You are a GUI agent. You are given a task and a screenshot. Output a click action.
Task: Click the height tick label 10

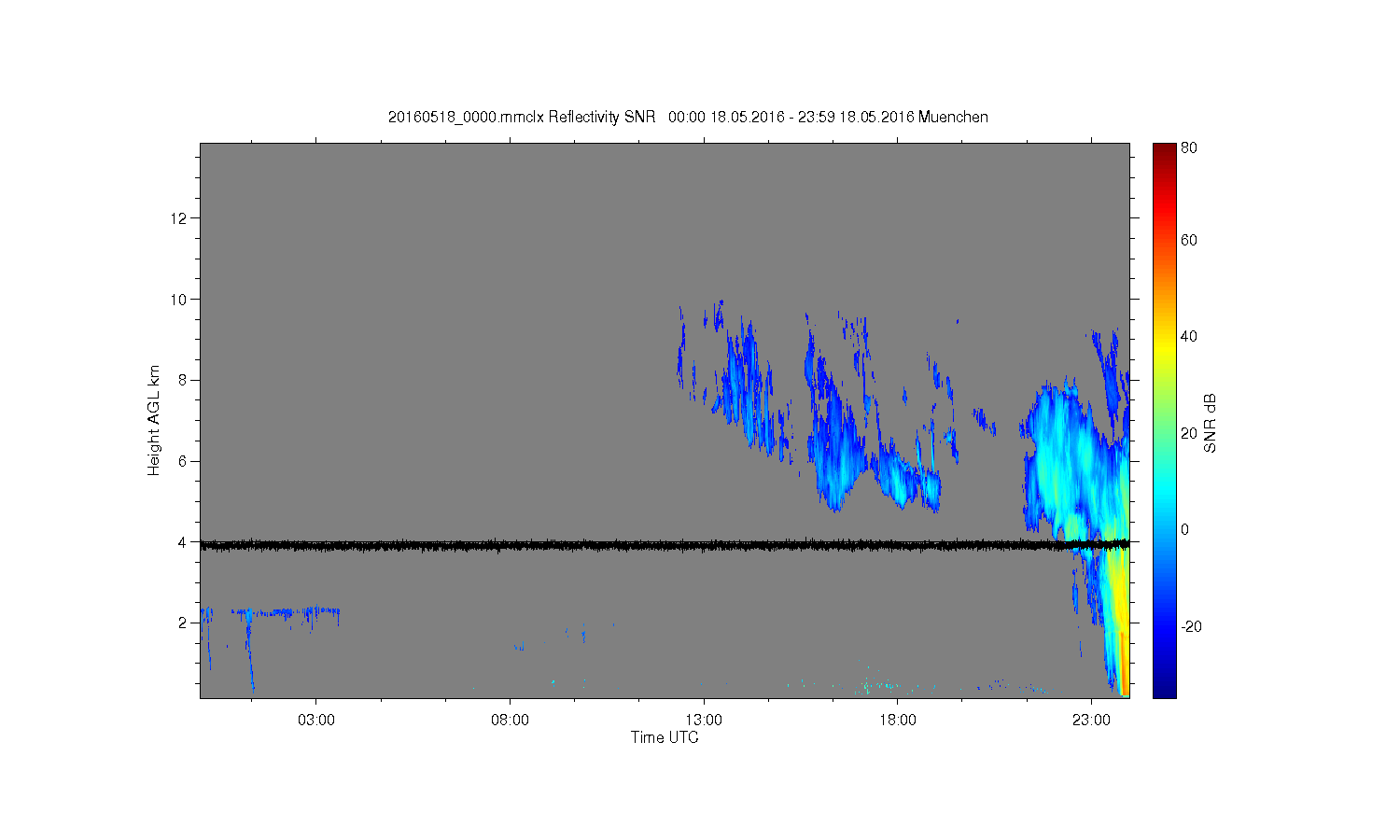[x=179, y=300]
